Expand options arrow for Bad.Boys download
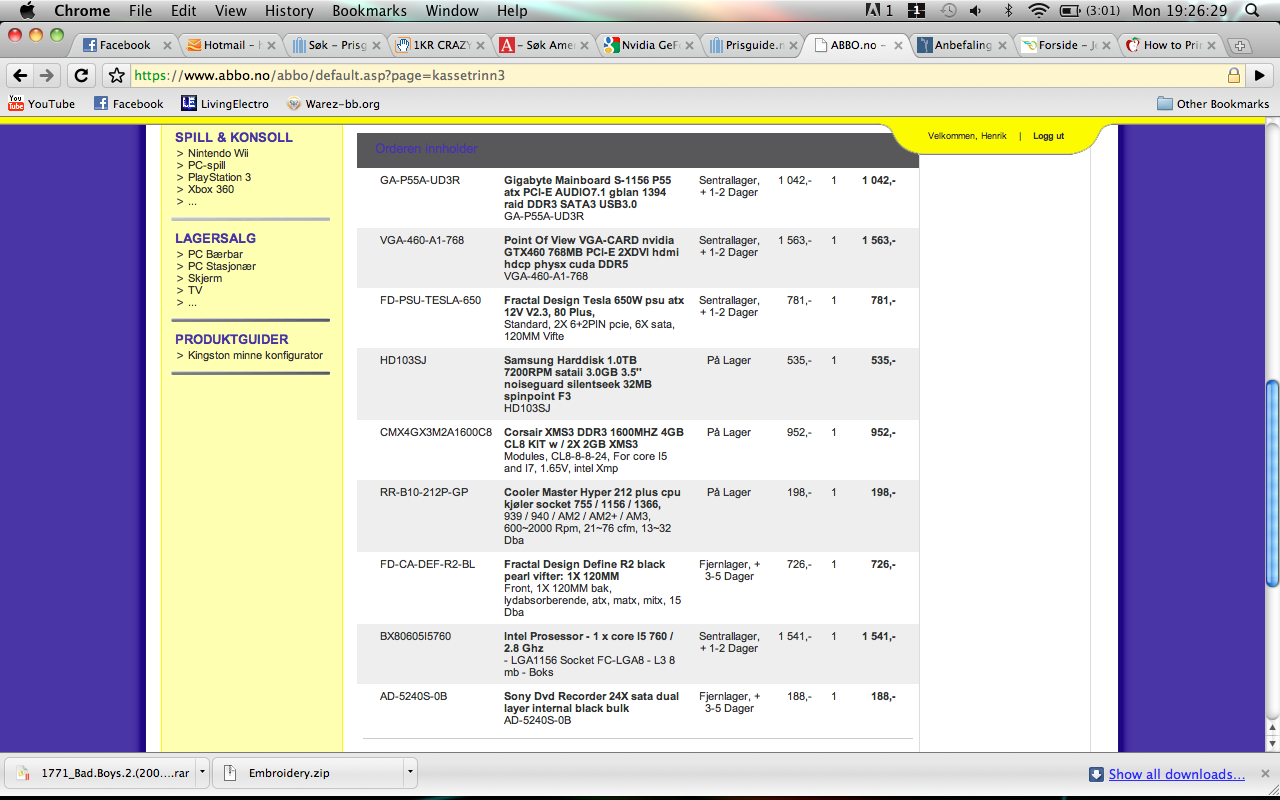 (x=203, y=773)
